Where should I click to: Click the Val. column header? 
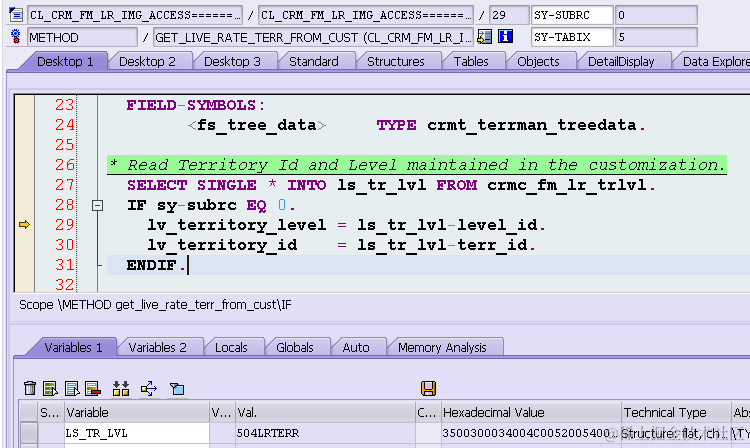(x=325, y=412)
